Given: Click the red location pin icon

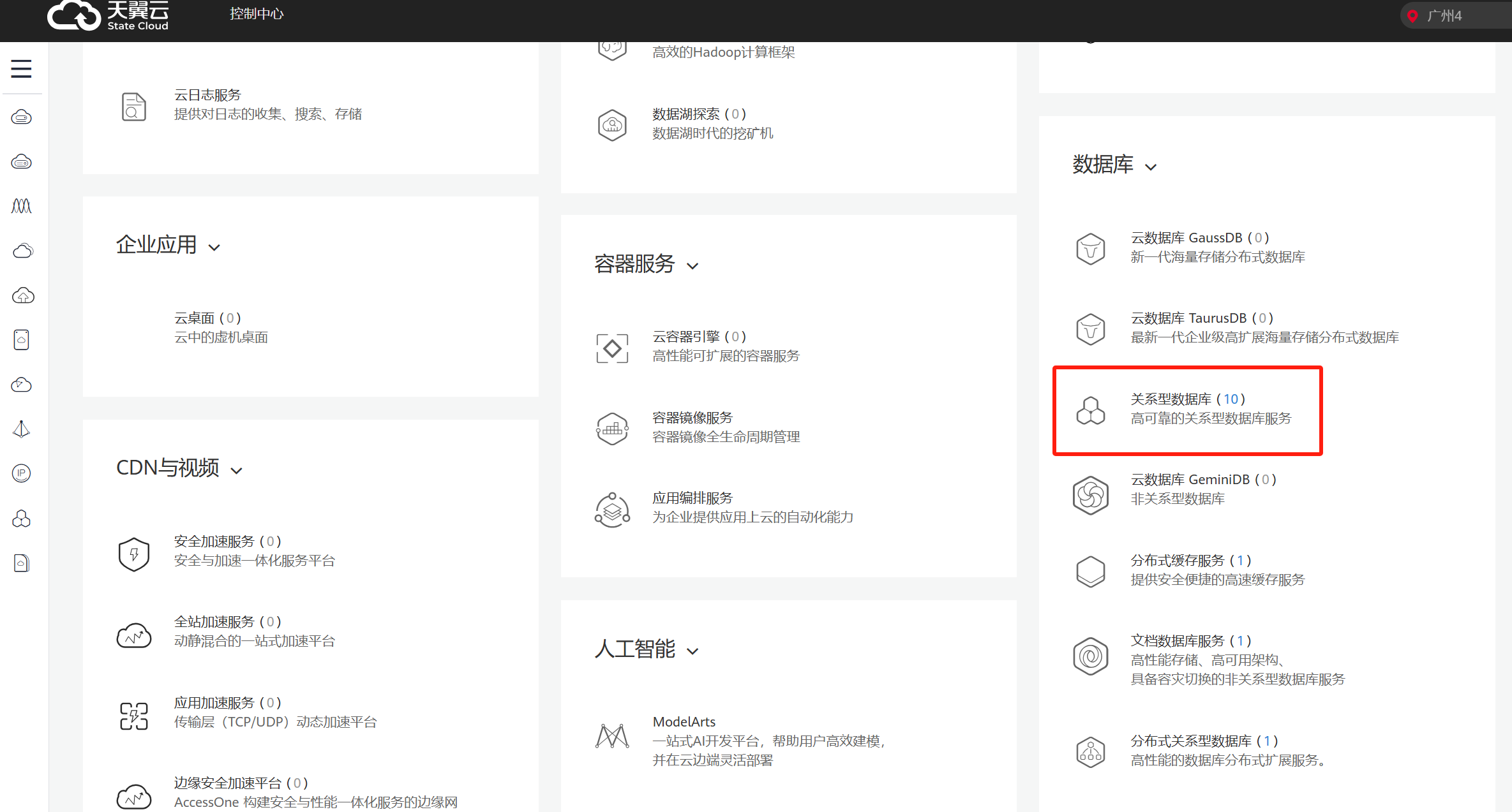Looking at the screenshot, I should 1412,16.
